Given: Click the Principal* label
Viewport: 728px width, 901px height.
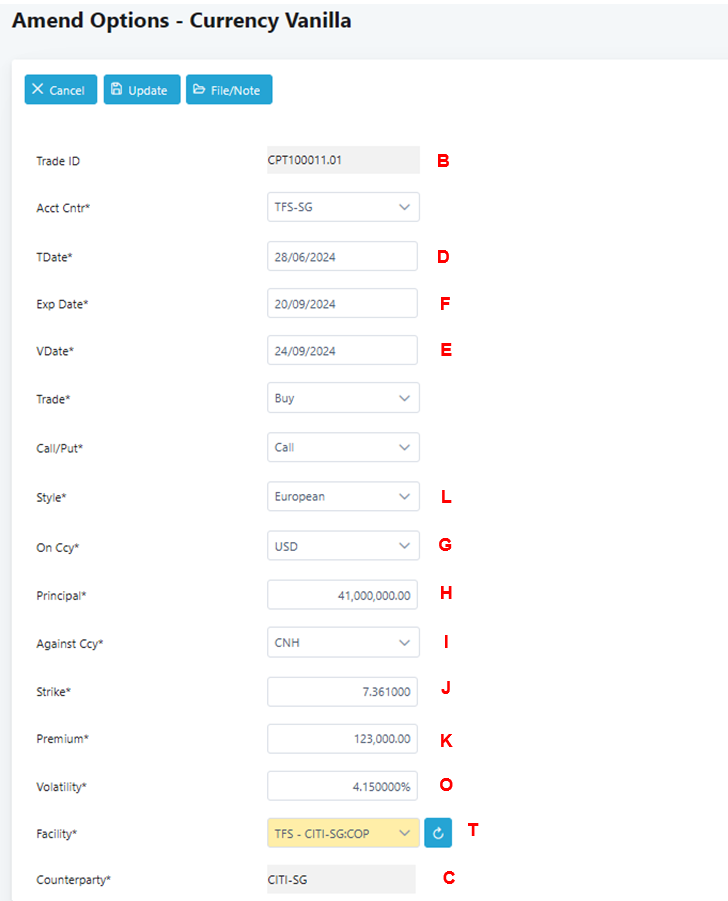Looking at the screenshot, I should point(61,596).
